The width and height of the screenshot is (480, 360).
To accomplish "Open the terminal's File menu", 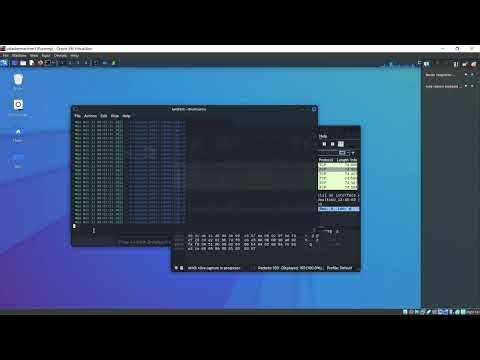I will 78,116.
